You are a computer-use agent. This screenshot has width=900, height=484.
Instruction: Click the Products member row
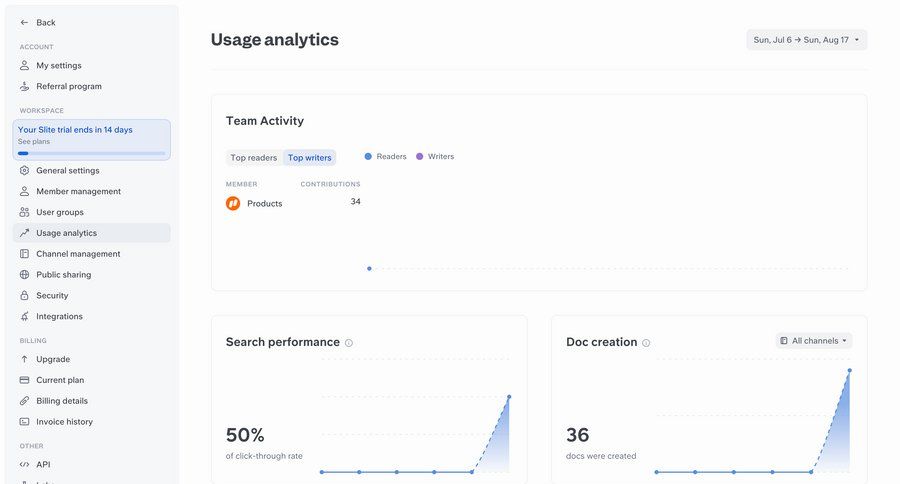pos(264,203)
